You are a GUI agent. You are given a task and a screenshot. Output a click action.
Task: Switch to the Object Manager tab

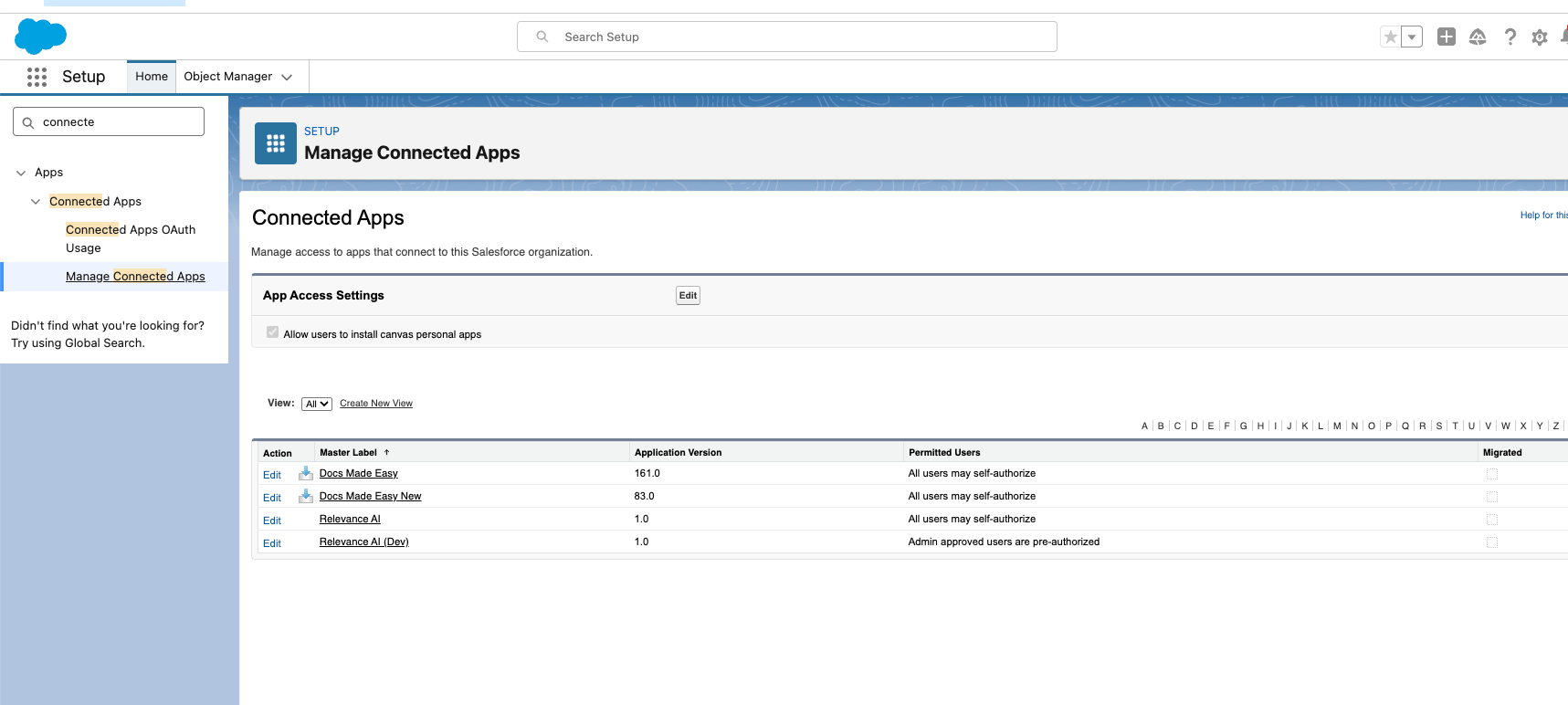(228, 77)
